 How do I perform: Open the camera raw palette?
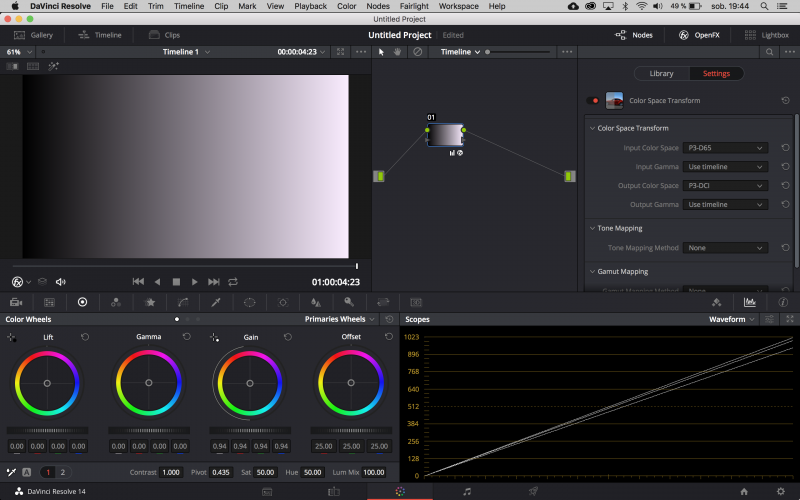16,303
